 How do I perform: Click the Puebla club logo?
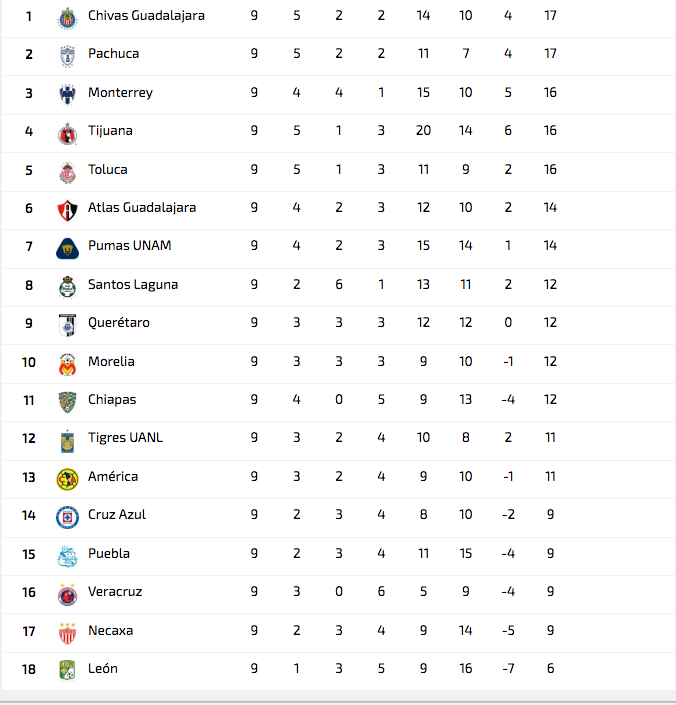click(x=67, y=557)
